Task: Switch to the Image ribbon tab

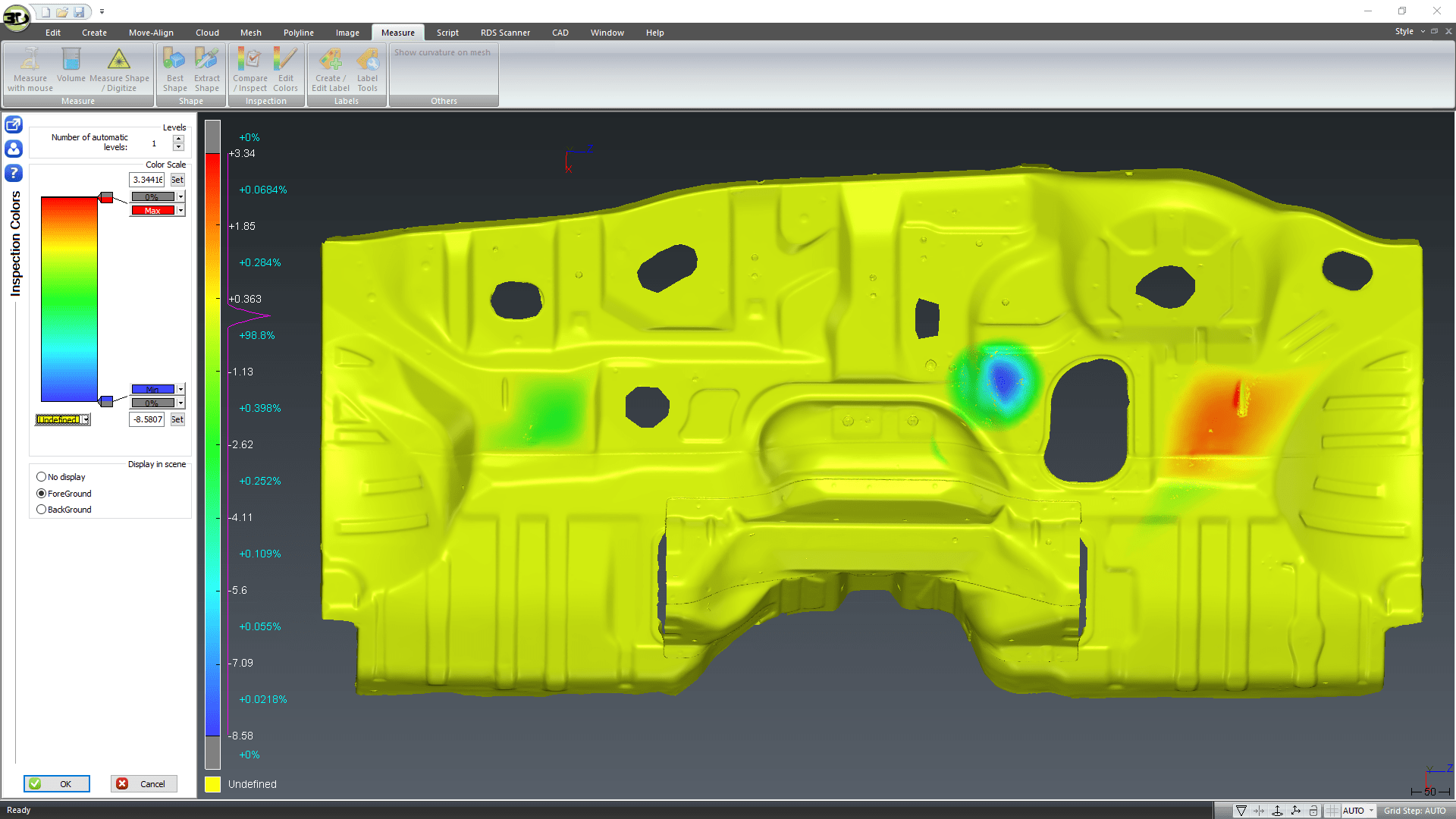Action: tap(347, 33)
